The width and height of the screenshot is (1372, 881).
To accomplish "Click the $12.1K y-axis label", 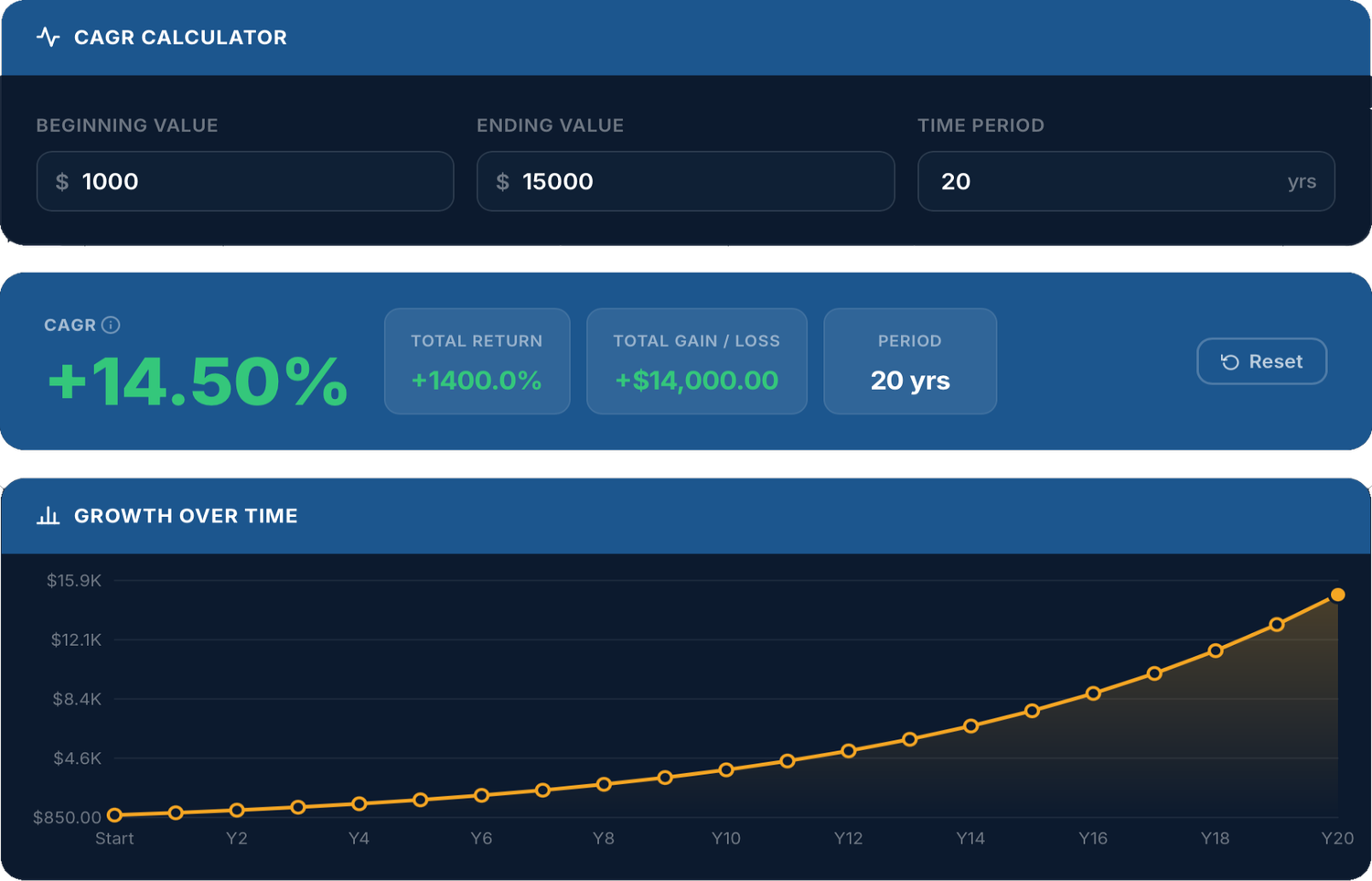I will (x=76, y=639).
